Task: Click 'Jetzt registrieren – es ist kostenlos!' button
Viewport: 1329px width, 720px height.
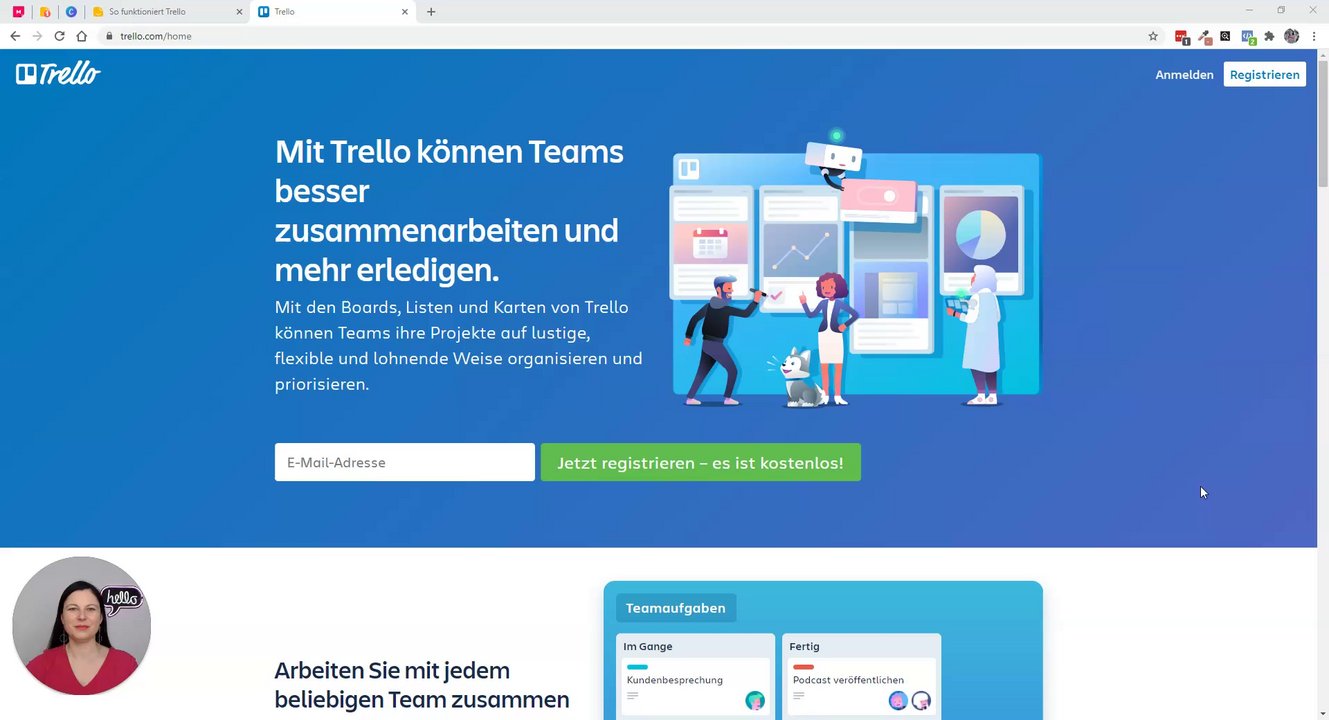Action: click(x=700, y=462)
